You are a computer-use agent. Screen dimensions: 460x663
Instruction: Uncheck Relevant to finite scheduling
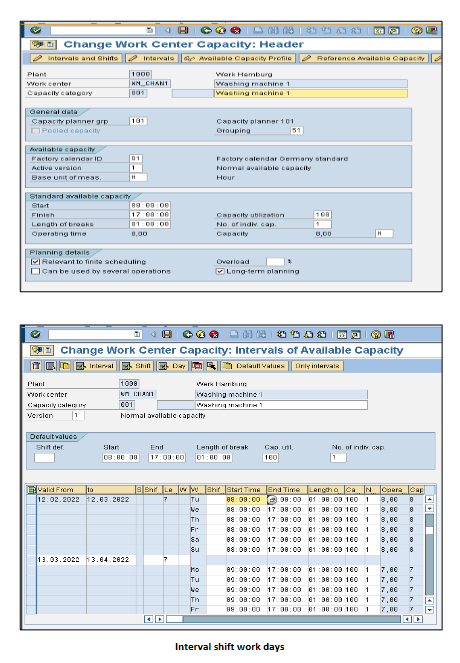36,262
